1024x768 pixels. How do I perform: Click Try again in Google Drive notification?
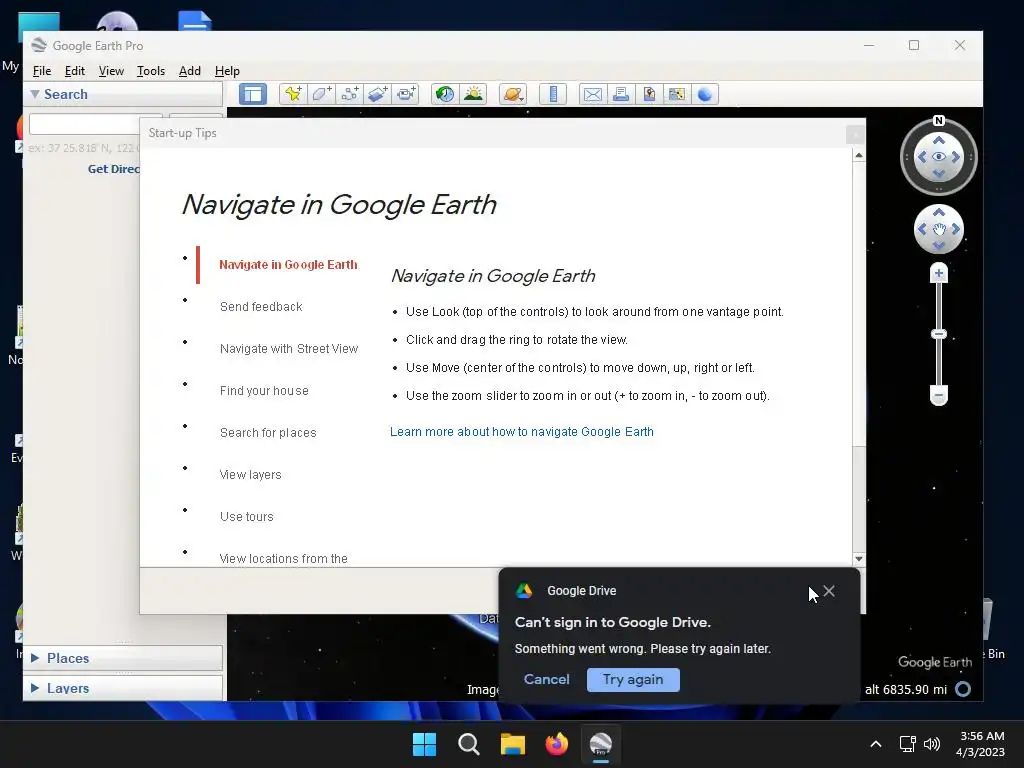(633, 679)
